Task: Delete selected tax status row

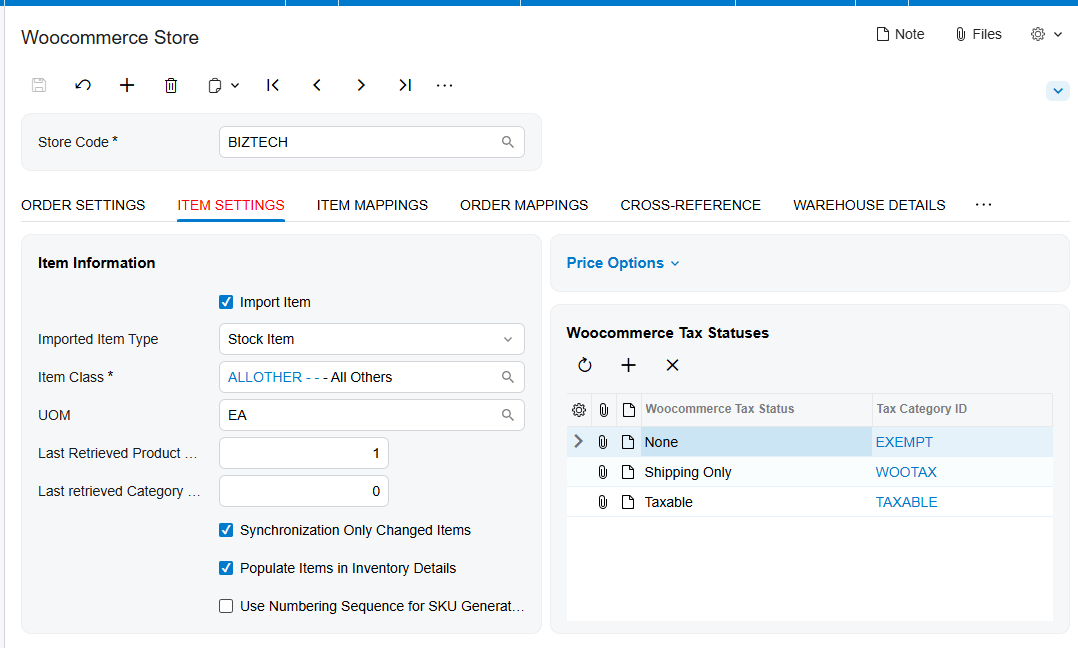Action: 672,365
